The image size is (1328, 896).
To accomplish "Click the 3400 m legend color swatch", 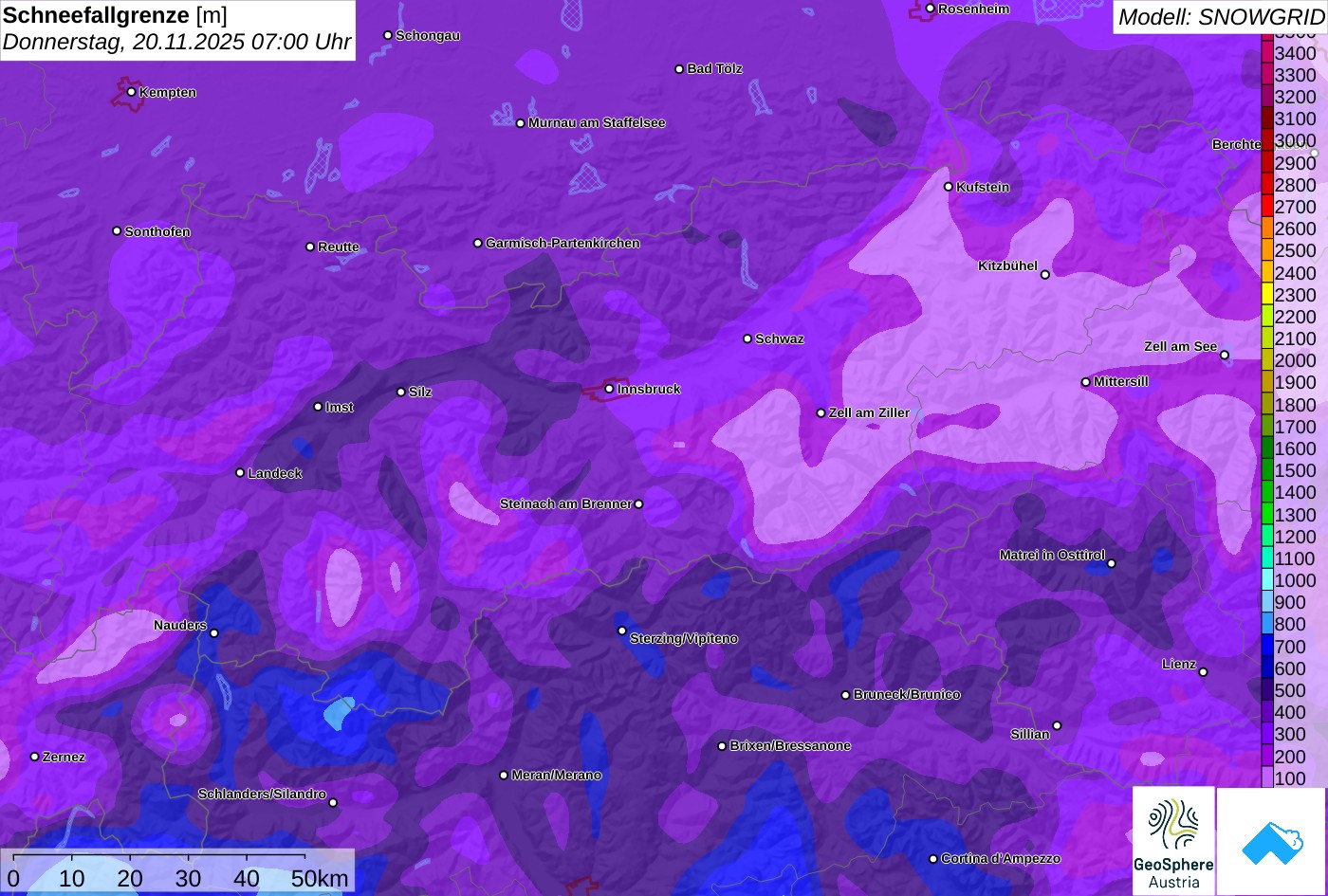I will pos(1266,53).
